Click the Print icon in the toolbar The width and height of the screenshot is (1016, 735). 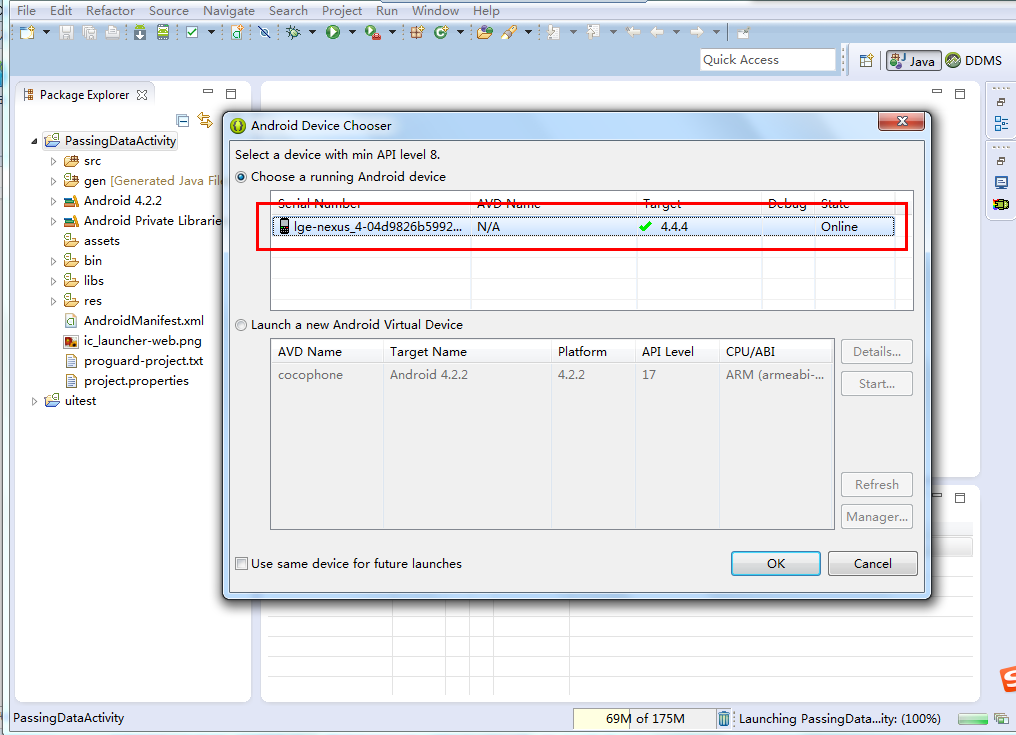tap(113, 32)
